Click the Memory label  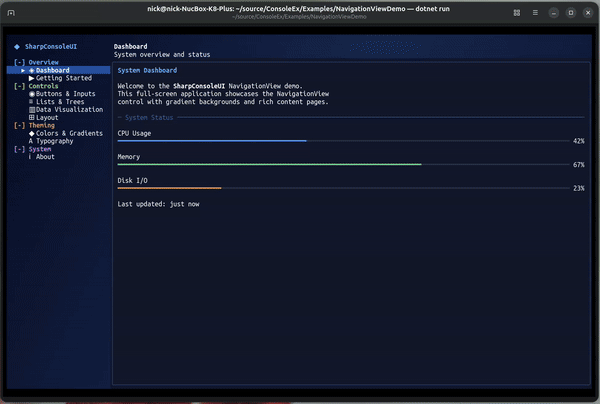click(x=129, y=157)
